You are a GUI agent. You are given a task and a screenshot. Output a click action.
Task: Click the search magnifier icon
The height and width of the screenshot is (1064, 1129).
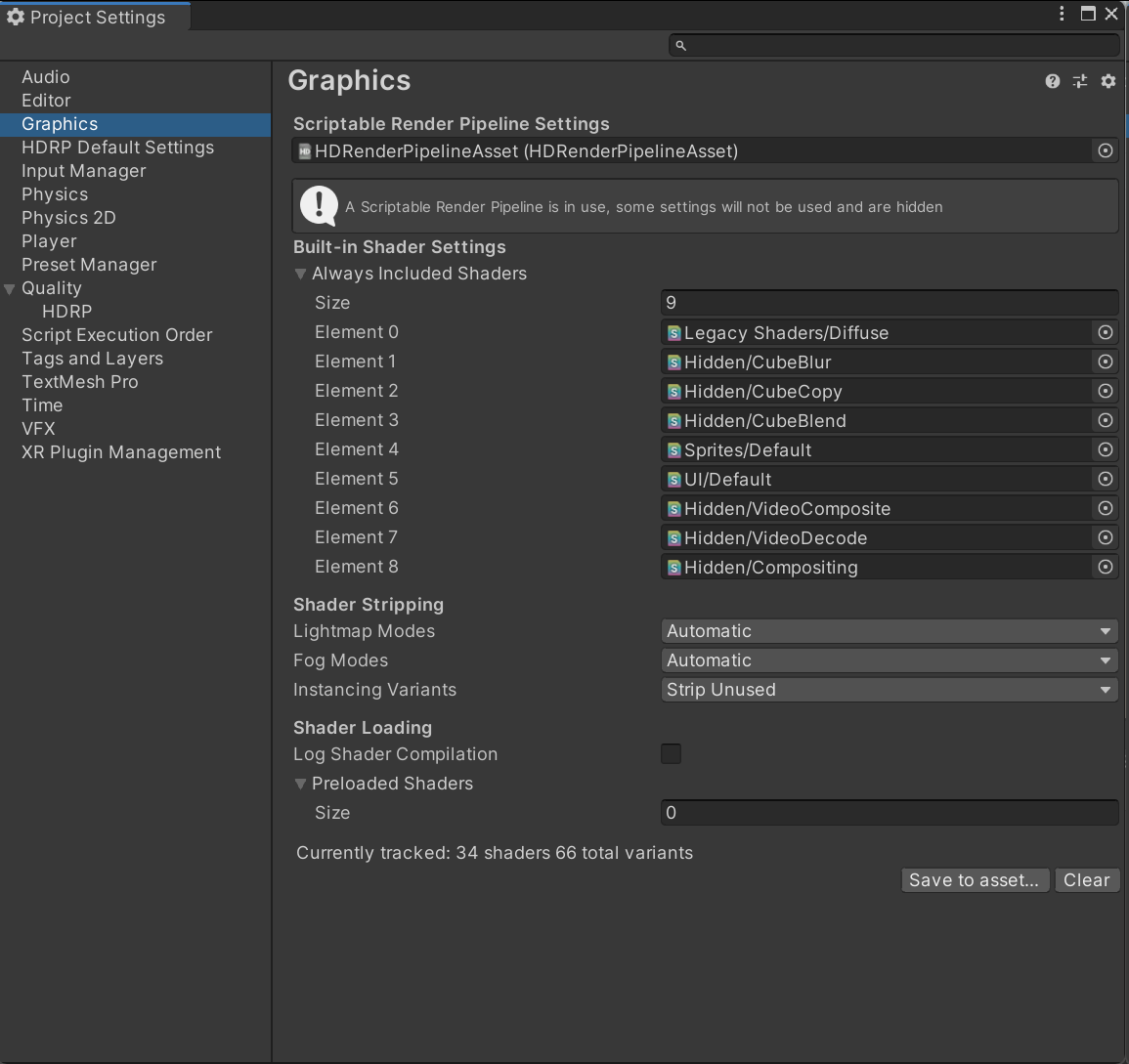point(680,45)
